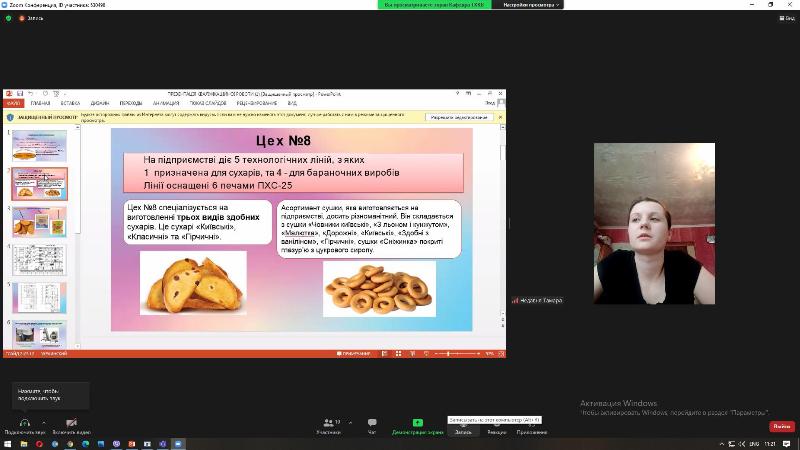This screenshot has width=800, height=450.
Task: Click the crackers image on the slide
Action: (x=193, y=283)
